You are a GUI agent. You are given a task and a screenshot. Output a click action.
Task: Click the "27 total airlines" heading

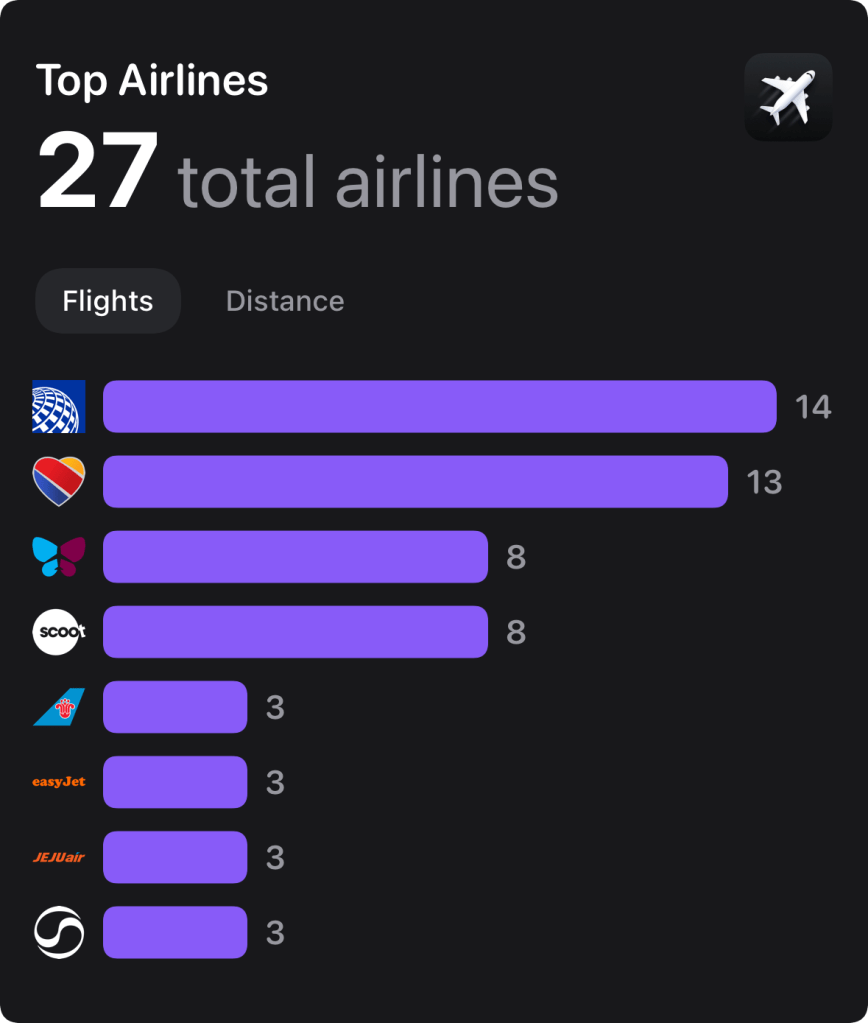click(x=298, y=172)
